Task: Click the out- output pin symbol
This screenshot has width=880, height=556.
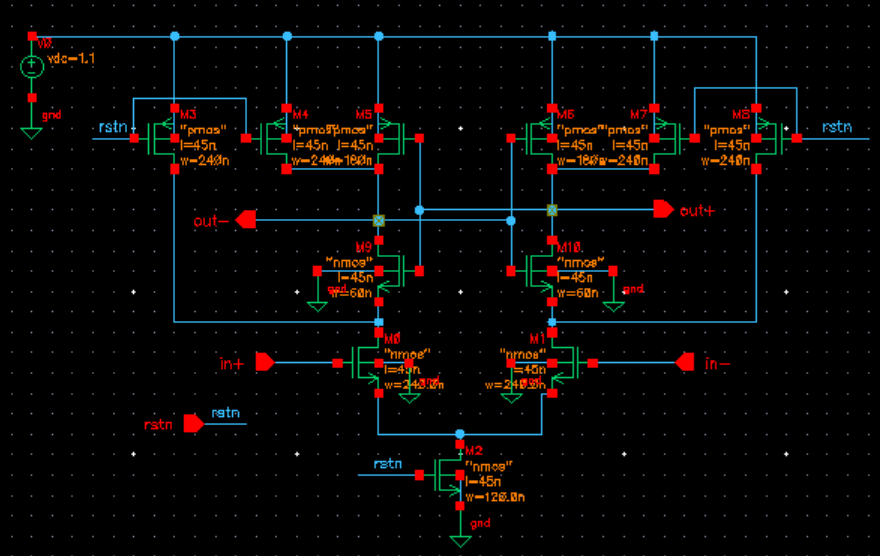Action: [x=246, y=220]
